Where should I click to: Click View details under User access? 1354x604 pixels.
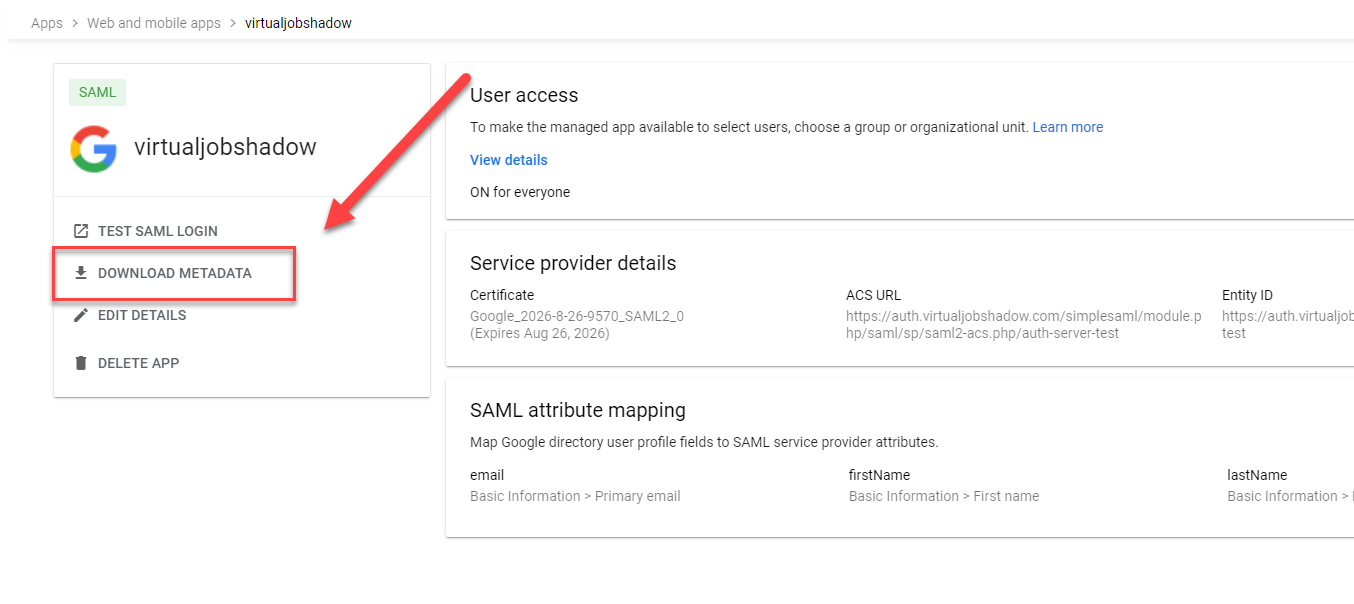pyautogui.click(x=509, y=160)
